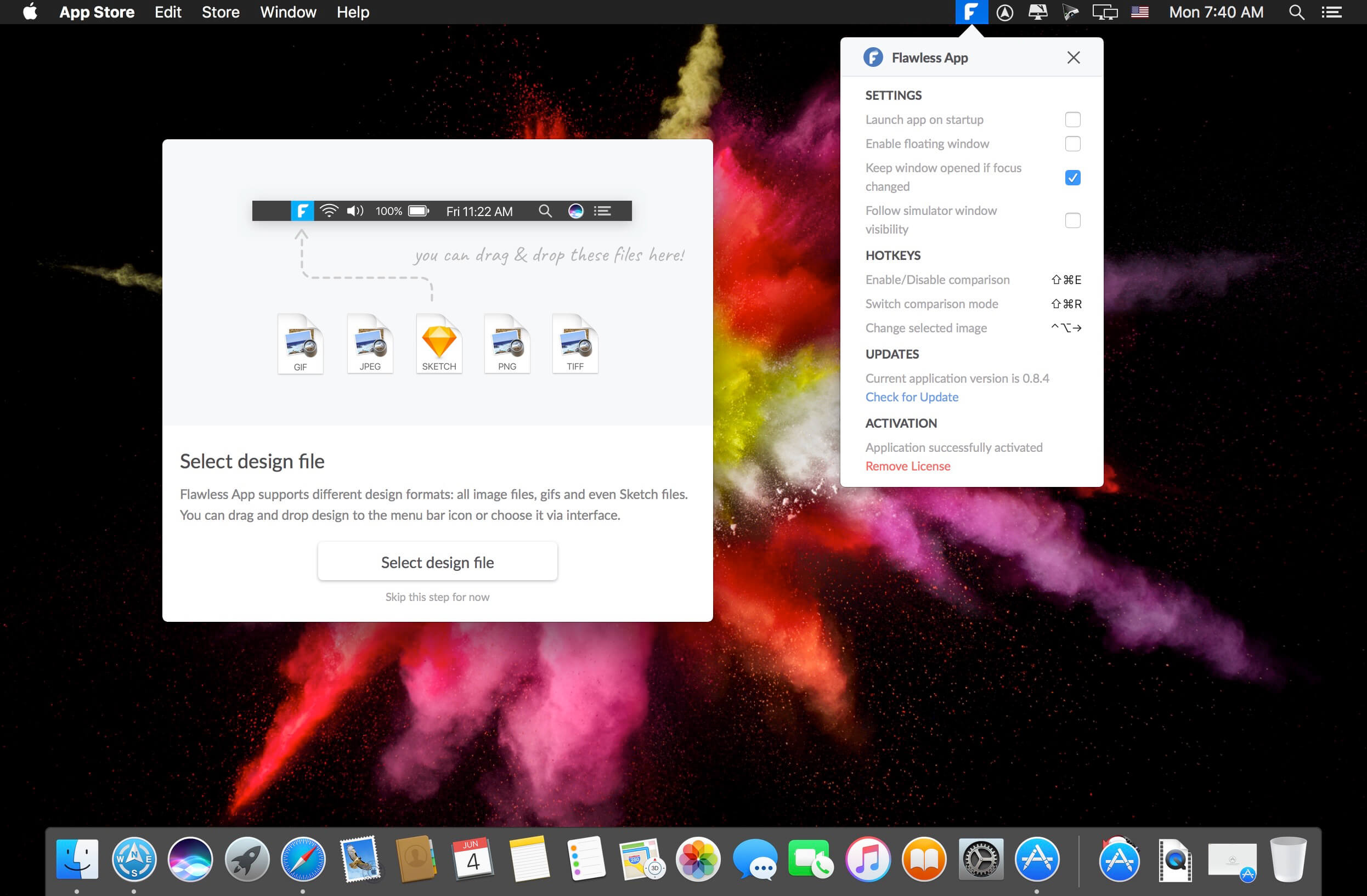Viewport: 1367px width, 896px height.
Task: Click the display mirroring menu bar icon
Action: pyautogui.click(x=1104, y=12)
